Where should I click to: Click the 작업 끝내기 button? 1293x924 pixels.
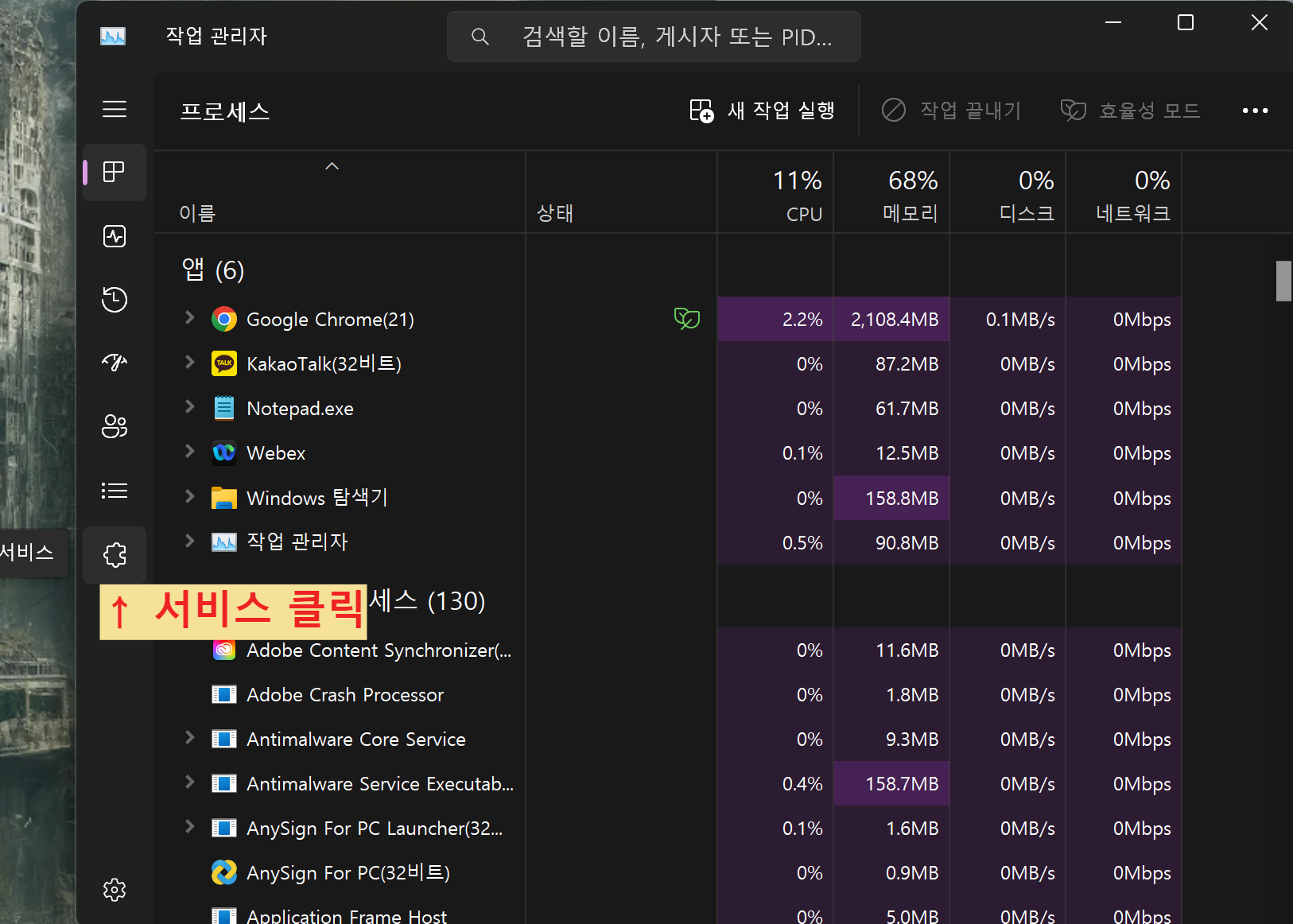click(951, 111)
